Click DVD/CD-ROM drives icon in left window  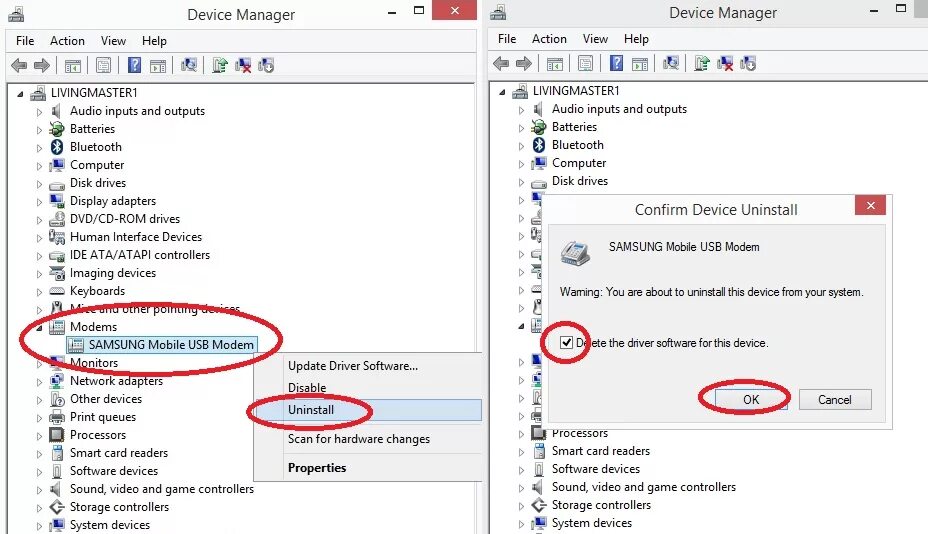click(57, 219)
